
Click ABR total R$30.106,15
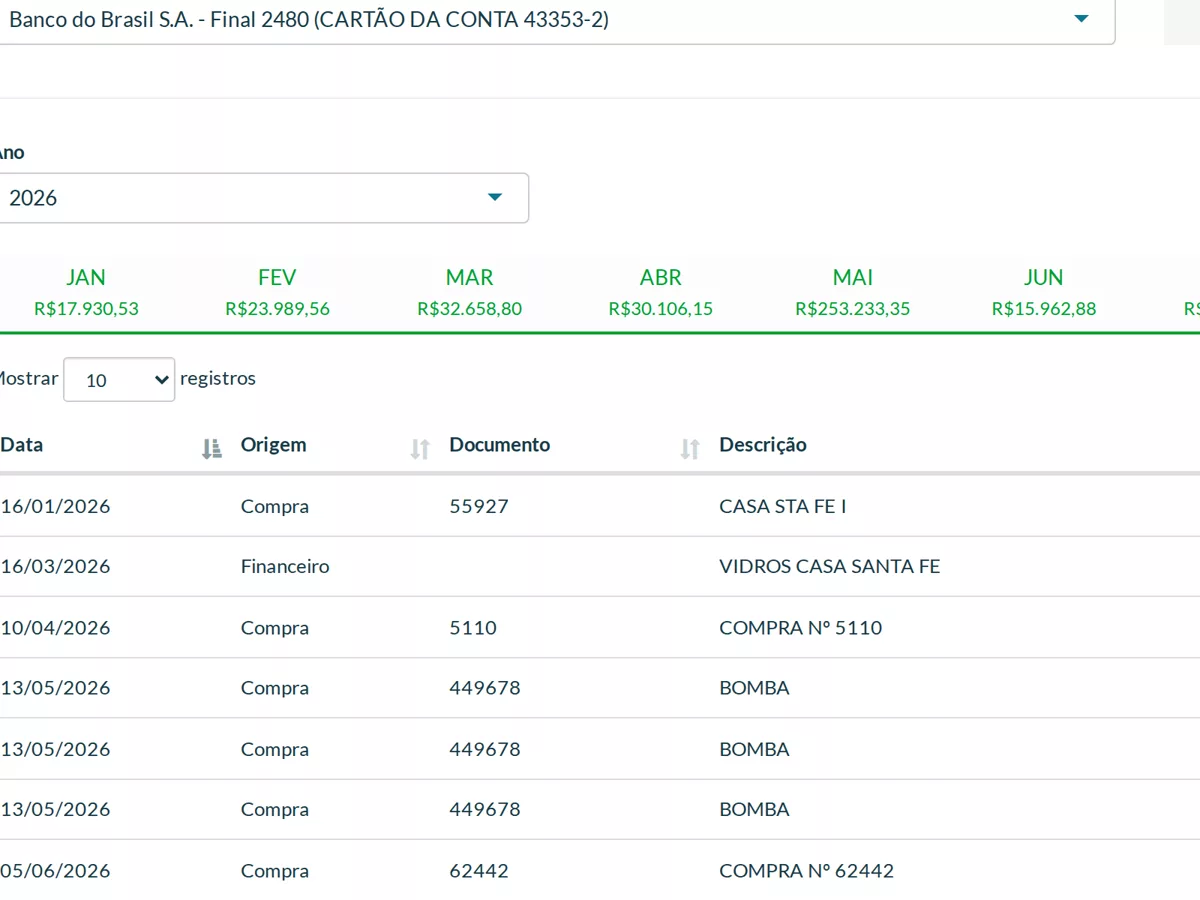(661, 309)
